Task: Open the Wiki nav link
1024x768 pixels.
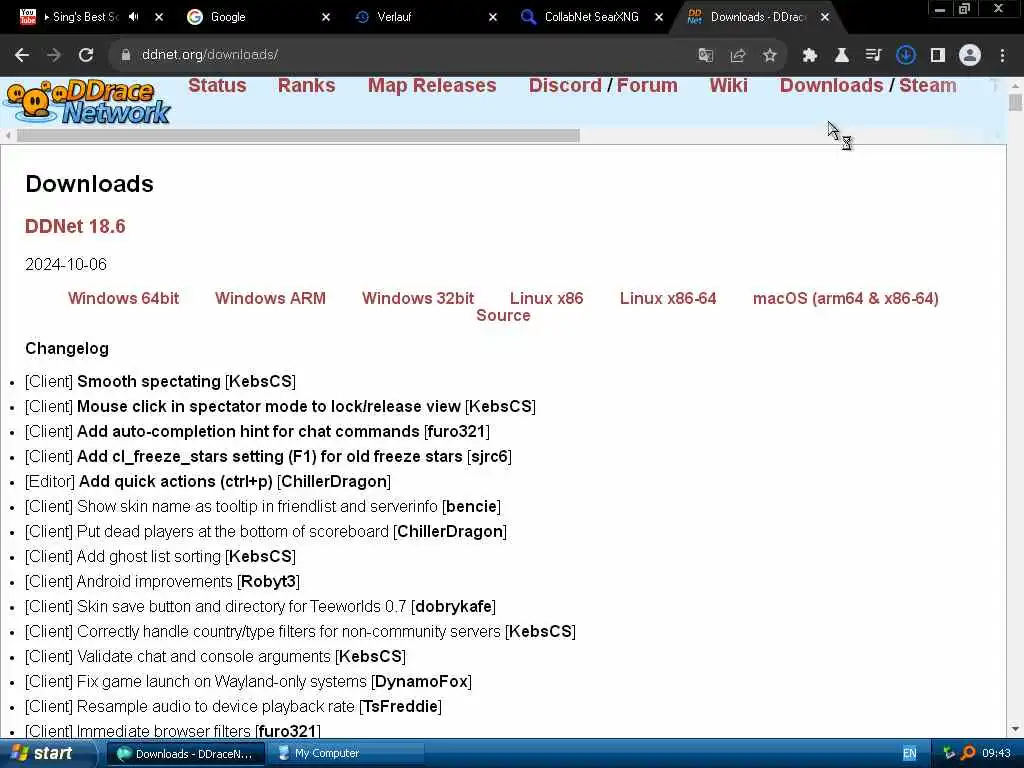Action: click(x=728, y=86)
